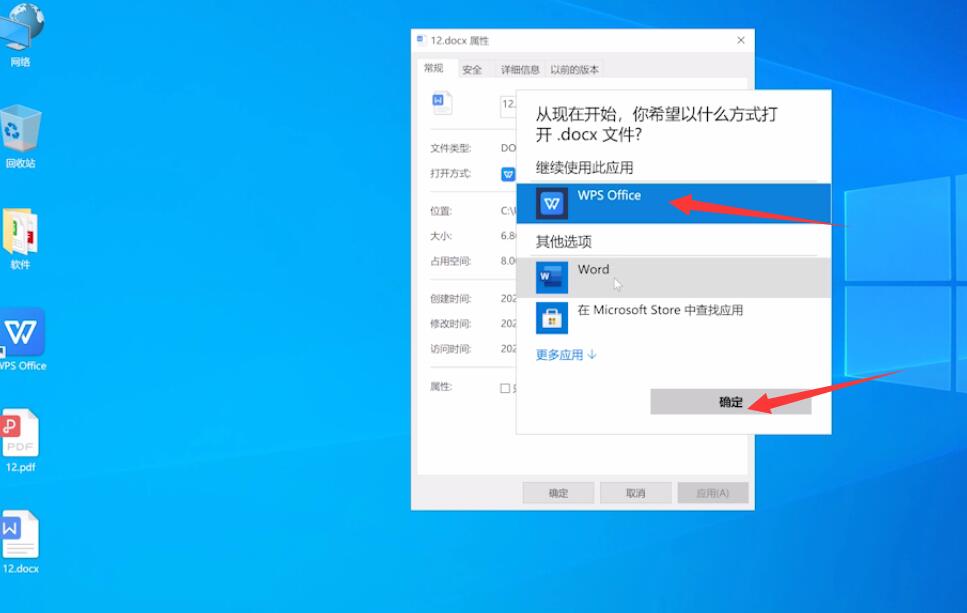Image resolution: width=967 pixels, height=613 pixels.
Task: Select the WPS Office desktop shortcut
Action: click(x=22, y=339)
